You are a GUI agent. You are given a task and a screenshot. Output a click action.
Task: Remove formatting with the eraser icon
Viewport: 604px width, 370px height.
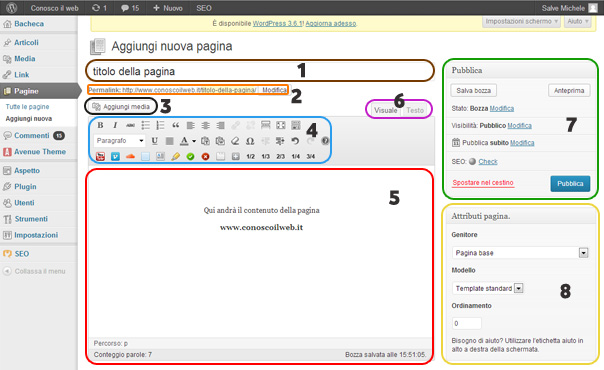(x=235, y=141)
